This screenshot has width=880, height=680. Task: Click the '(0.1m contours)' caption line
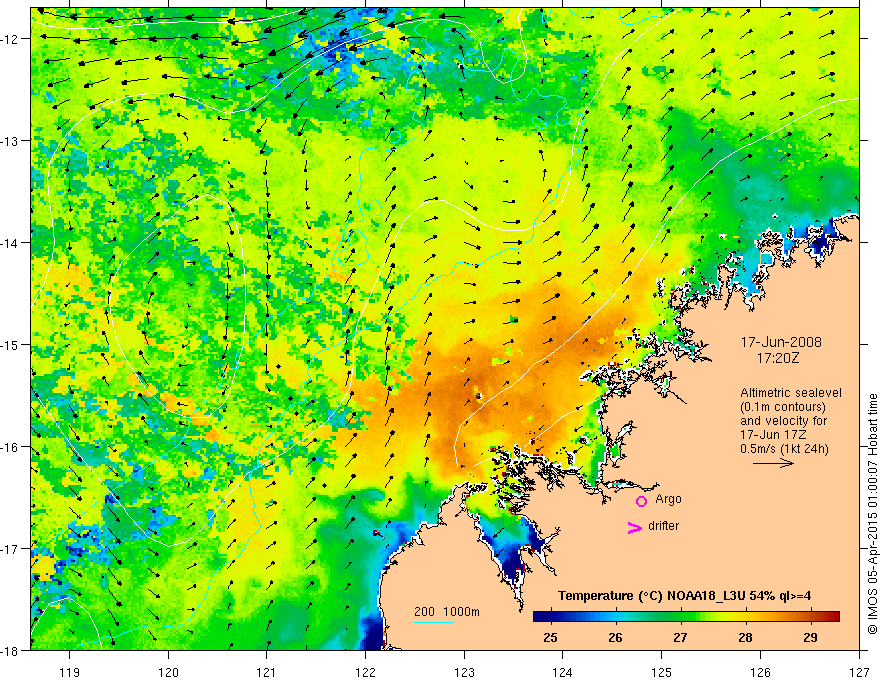click(x=783, y=407)
